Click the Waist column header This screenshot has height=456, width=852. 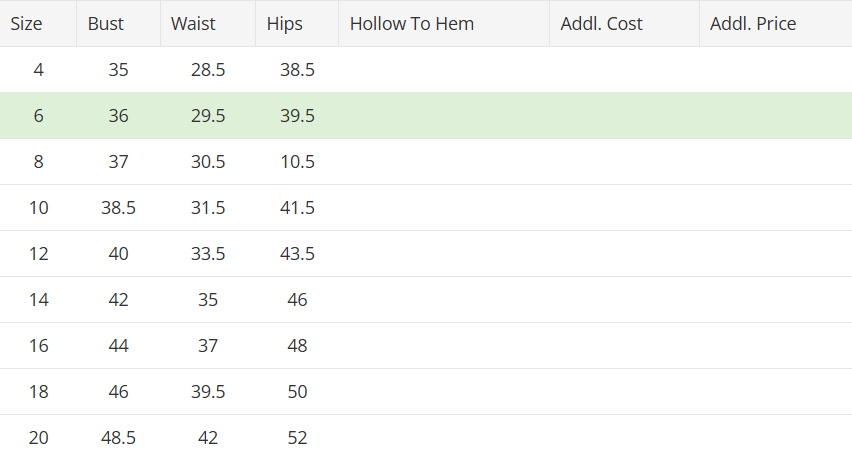tap(208, 23)
